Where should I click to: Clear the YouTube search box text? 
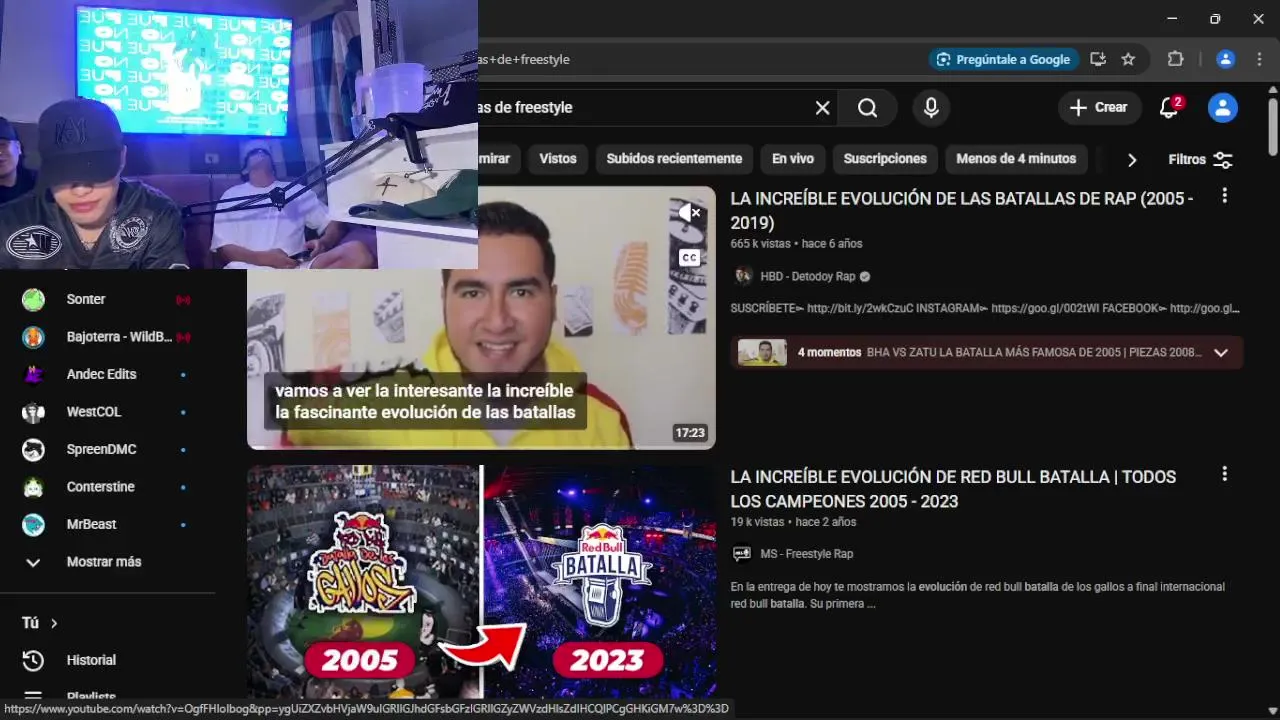822,108
